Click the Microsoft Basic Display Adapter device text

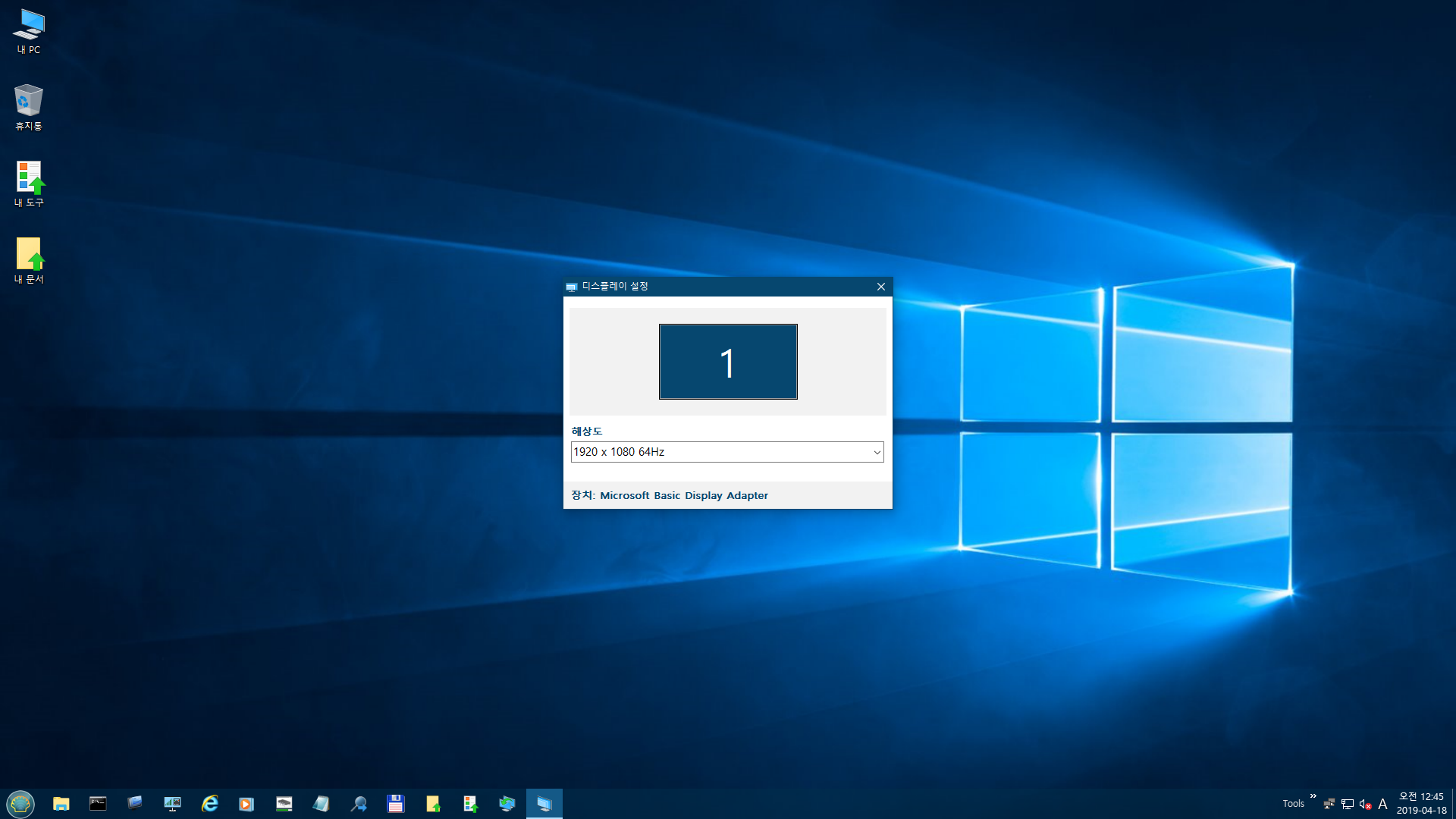684,495
